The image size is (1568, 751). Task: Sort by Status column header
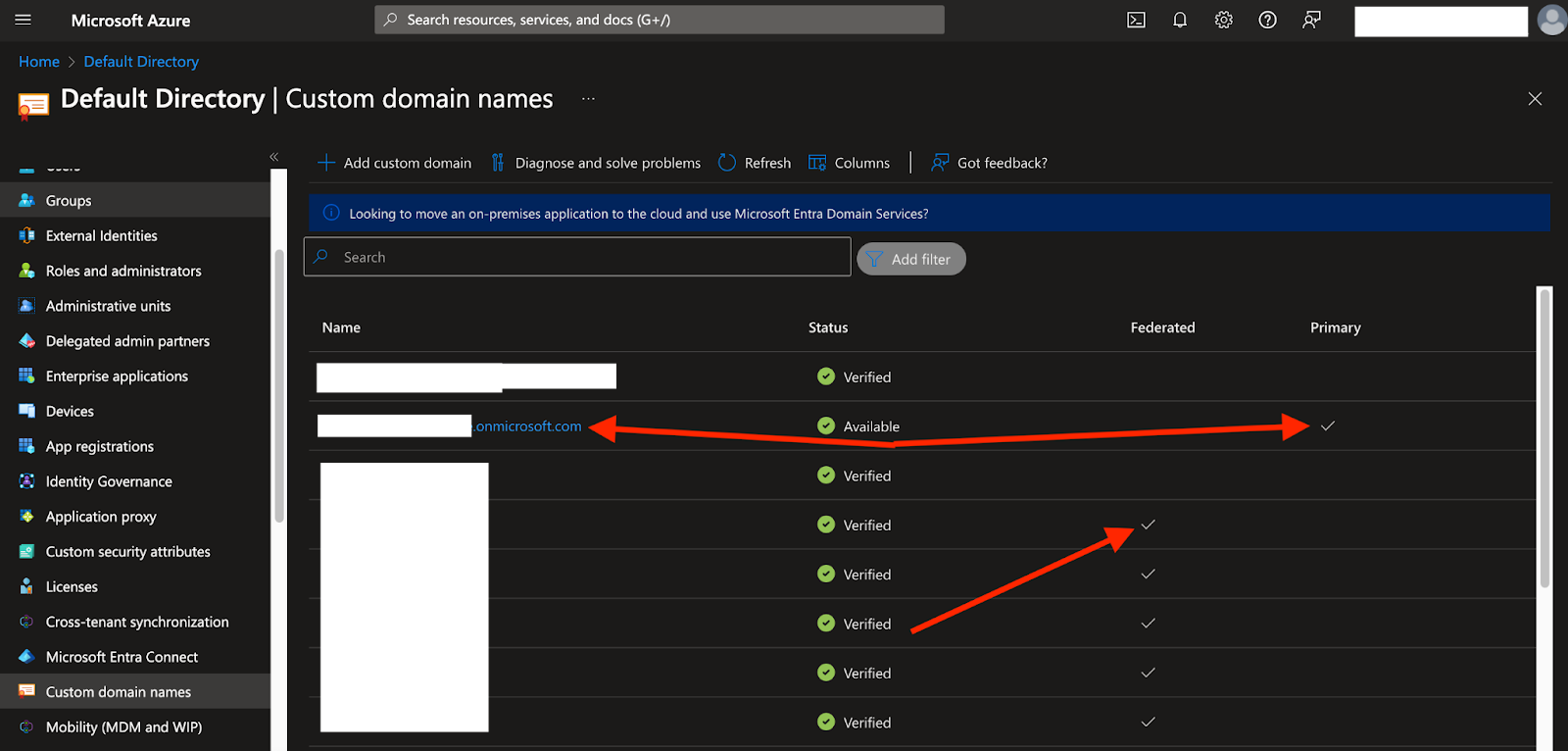pos(828,327)
